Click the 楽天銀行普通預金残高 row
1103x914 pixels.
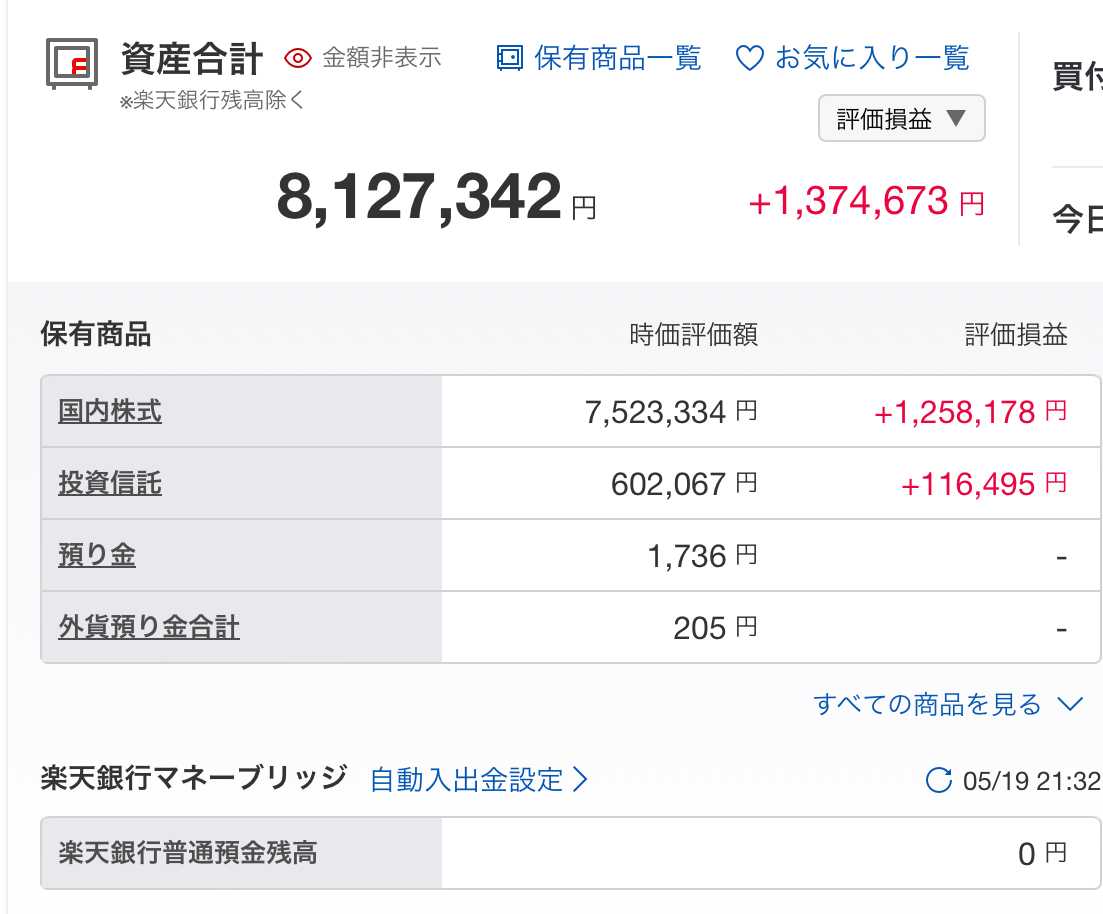[x=570, y=853]
